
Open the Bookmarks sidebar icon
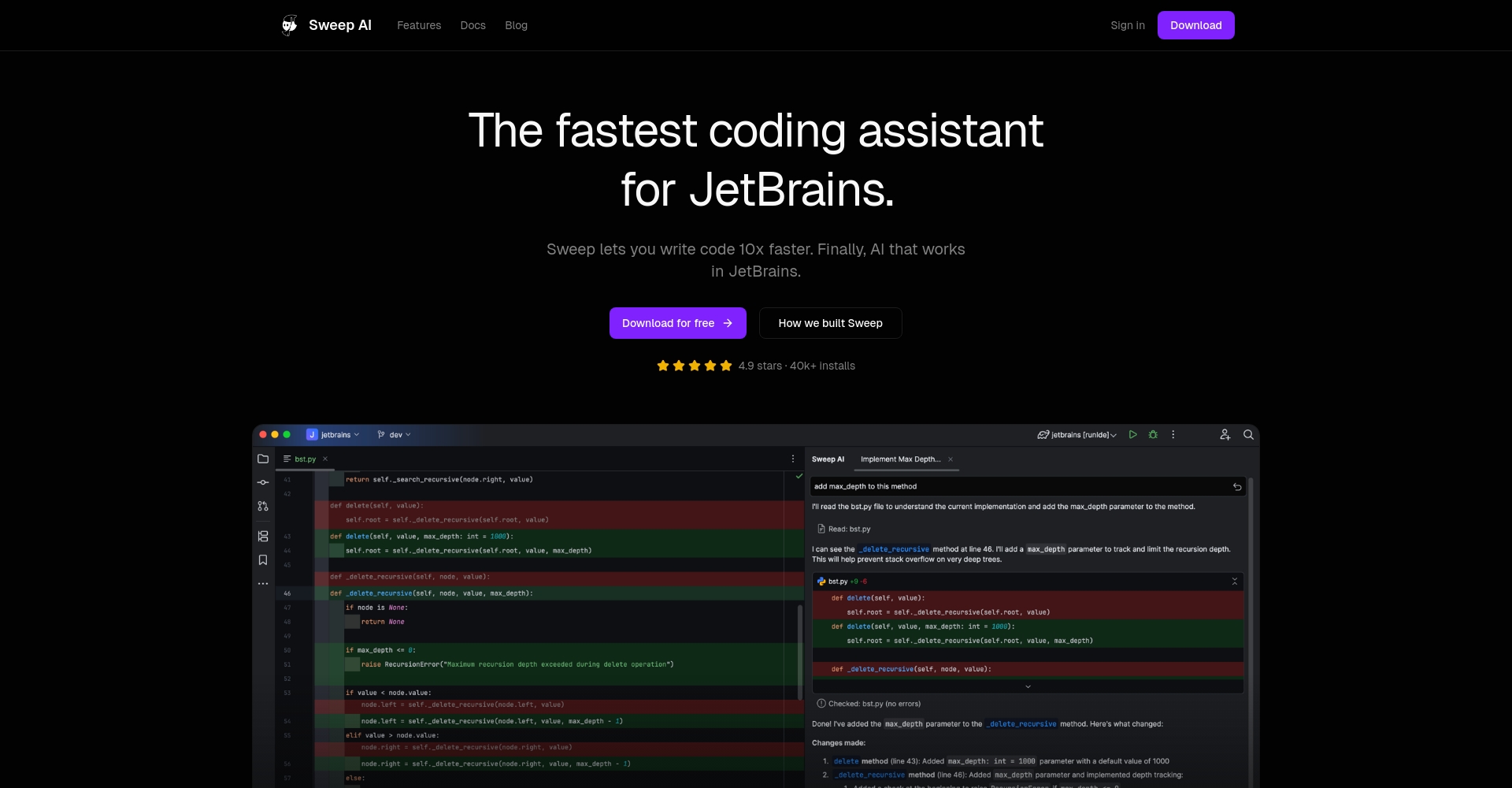click(263, 560)
